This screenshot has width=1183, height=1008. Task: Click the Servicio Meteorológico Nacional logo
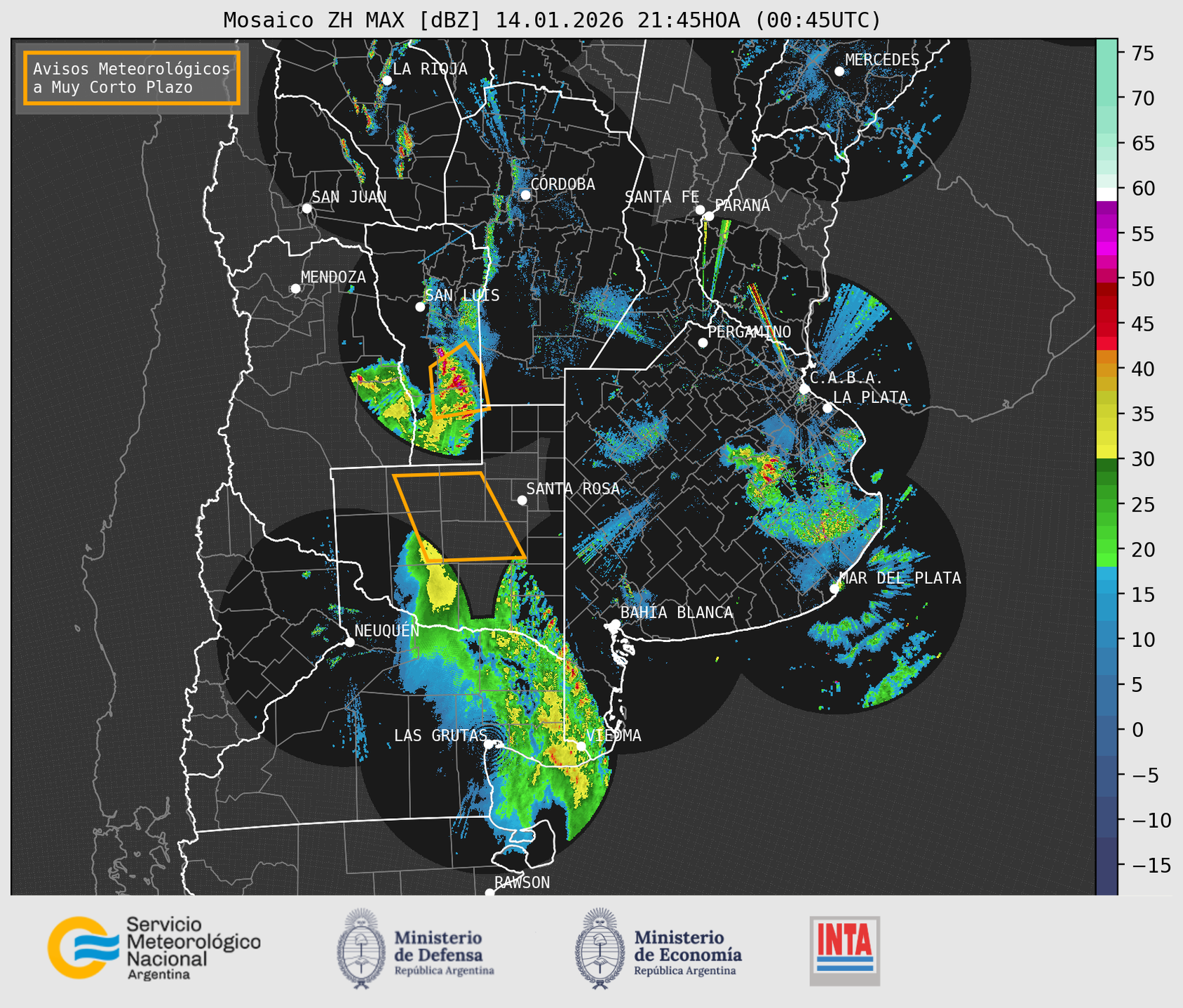154,948
